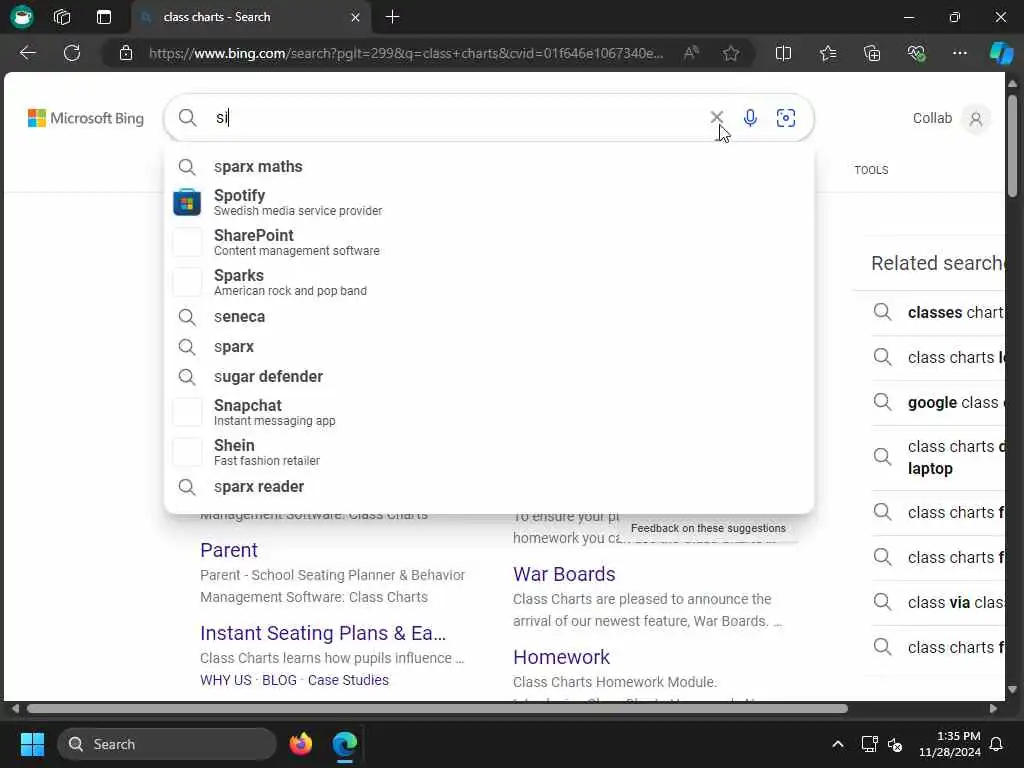Open the Parent link
Image resolution: width=1024 pixels, height=768 pixels.
click(x=229, y=550)
